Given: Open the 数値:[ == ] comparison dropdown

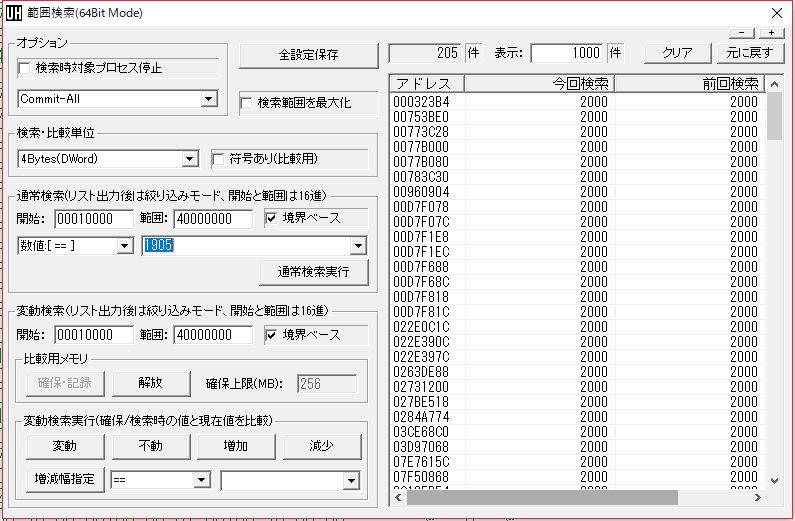Looking at the screenshot, I should pyautogui.click(x=125, y=246).
